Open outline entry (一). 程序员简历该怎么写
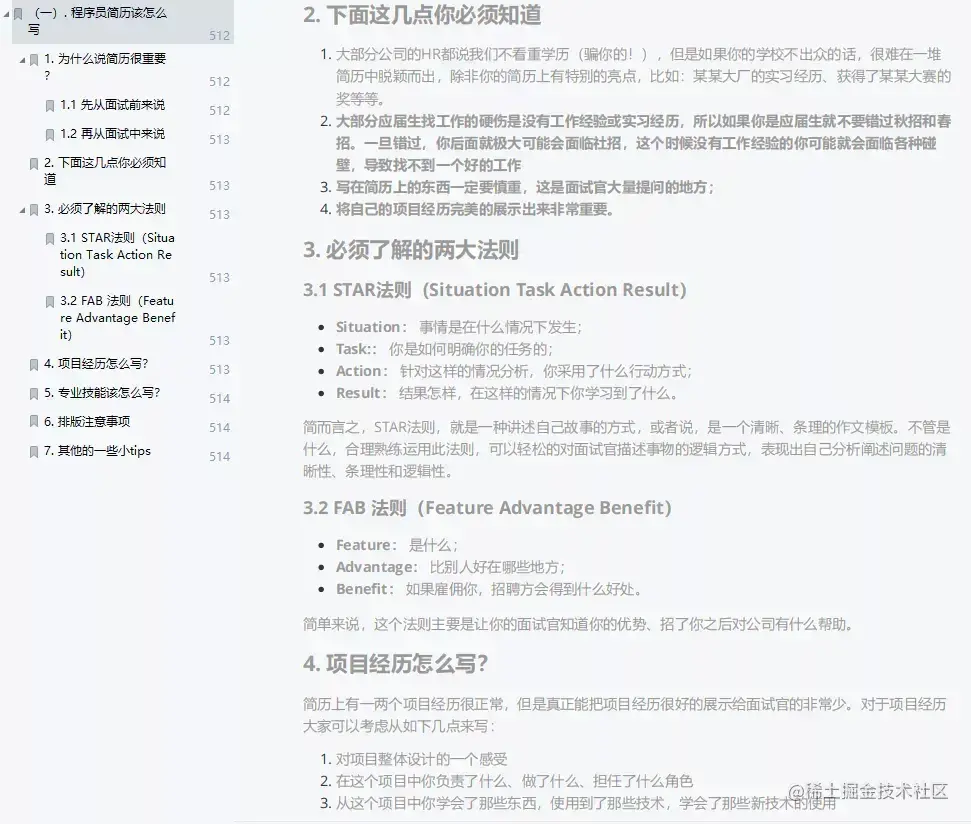Viewport: 971px width, 824px height. 97,21
